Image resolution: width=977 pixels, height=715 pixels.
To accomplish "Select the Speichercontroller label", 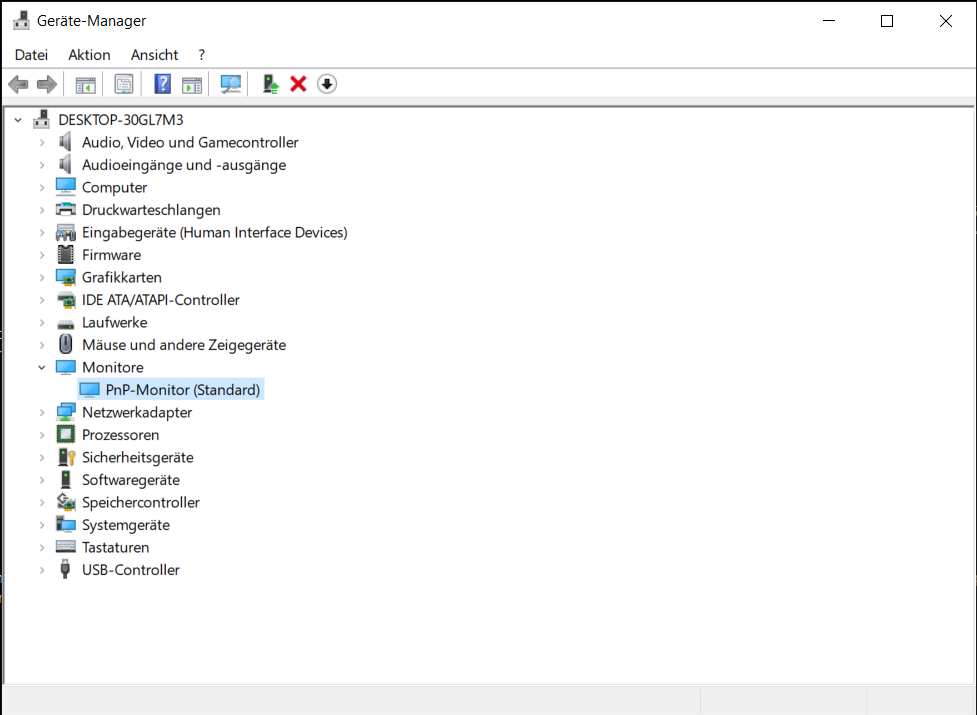I will click(141, 502).
